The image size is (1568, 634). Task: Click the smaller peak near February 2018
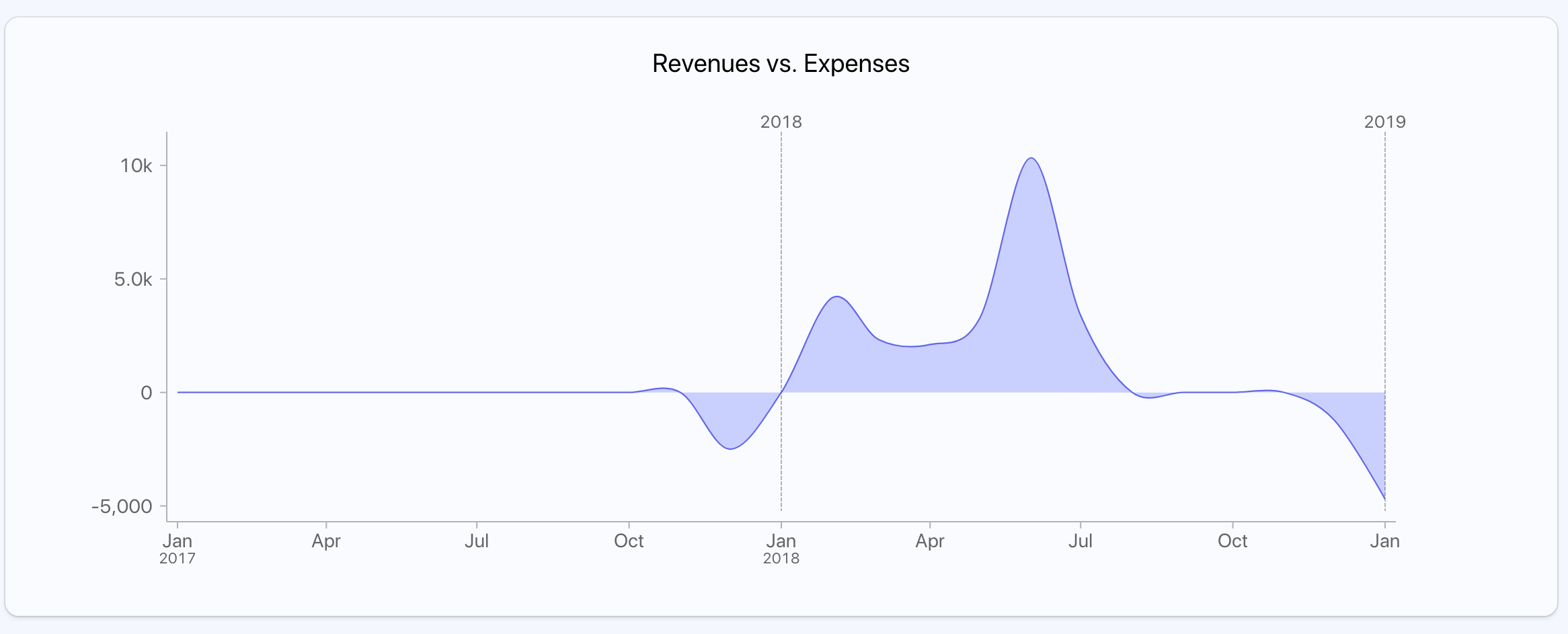(x=836, y=296)
